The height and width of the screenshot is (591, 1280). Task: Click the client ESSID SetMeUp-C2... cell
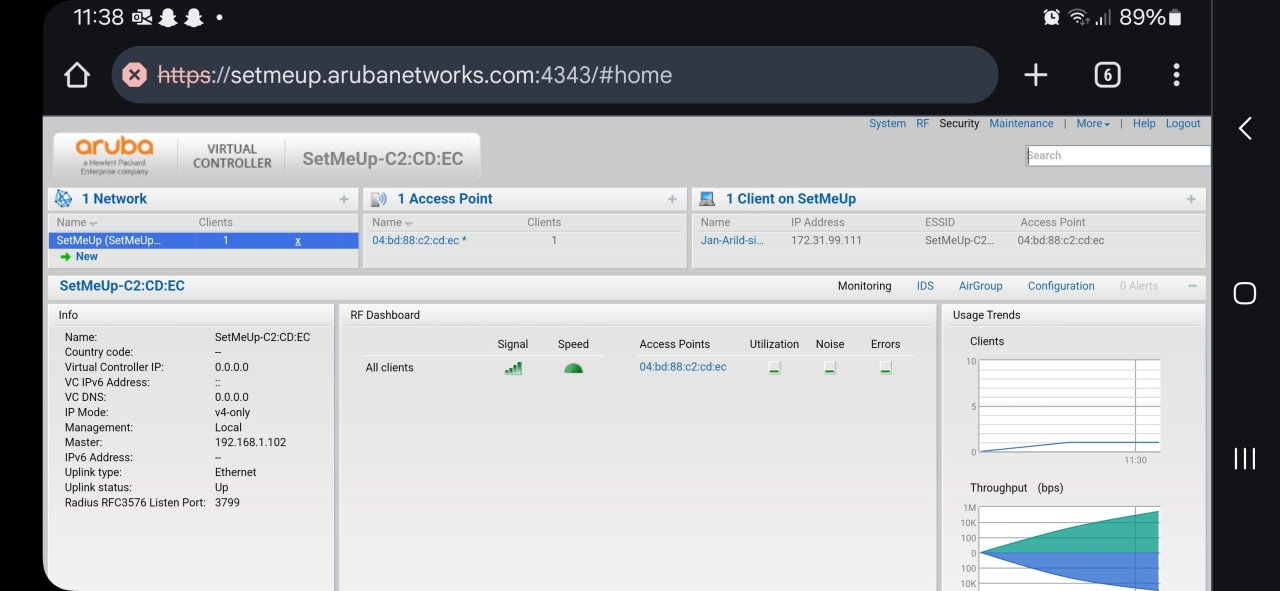point(960,241)
